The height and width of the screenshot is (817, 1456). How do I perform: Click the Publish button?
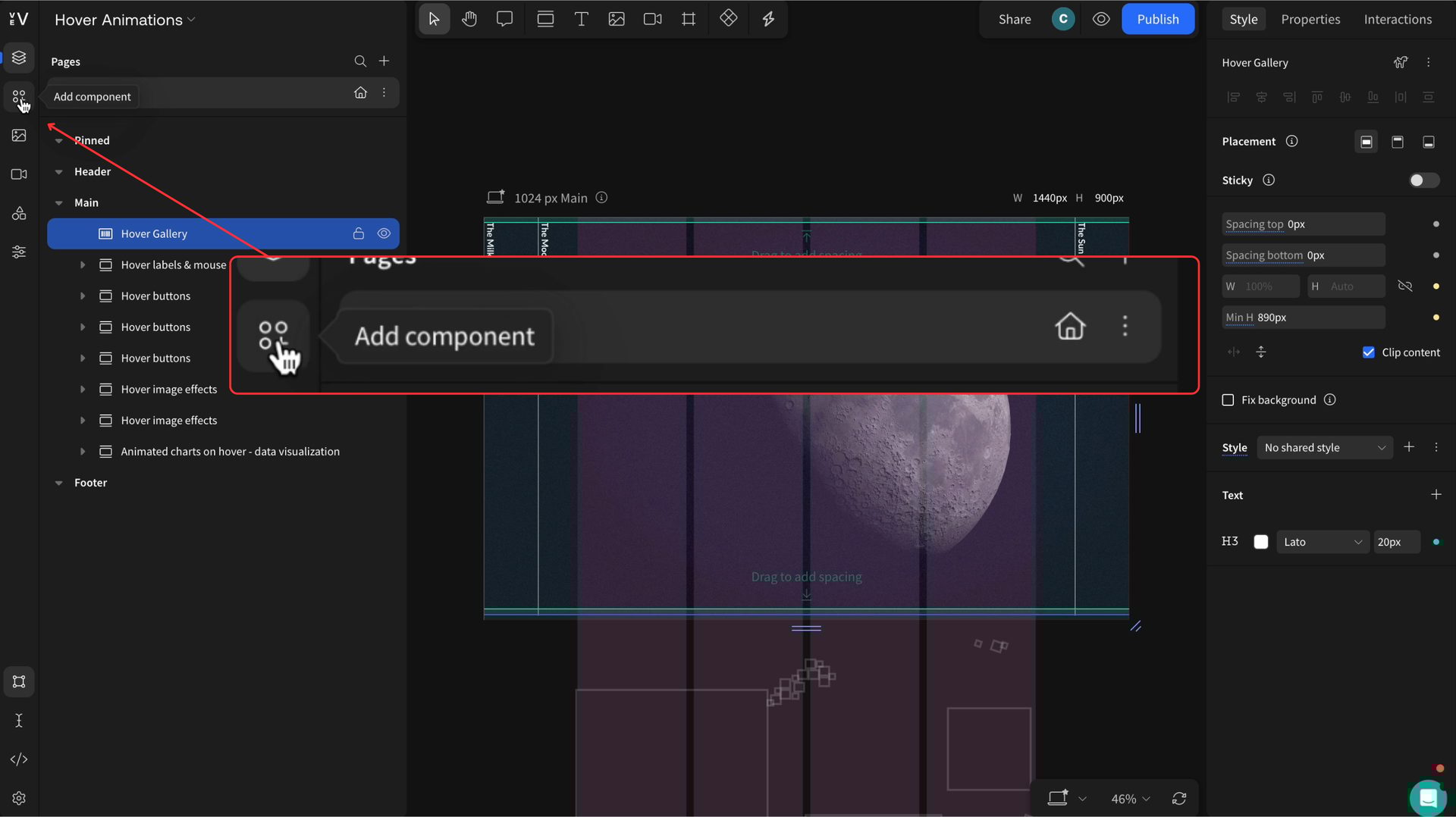point(1158,19)
